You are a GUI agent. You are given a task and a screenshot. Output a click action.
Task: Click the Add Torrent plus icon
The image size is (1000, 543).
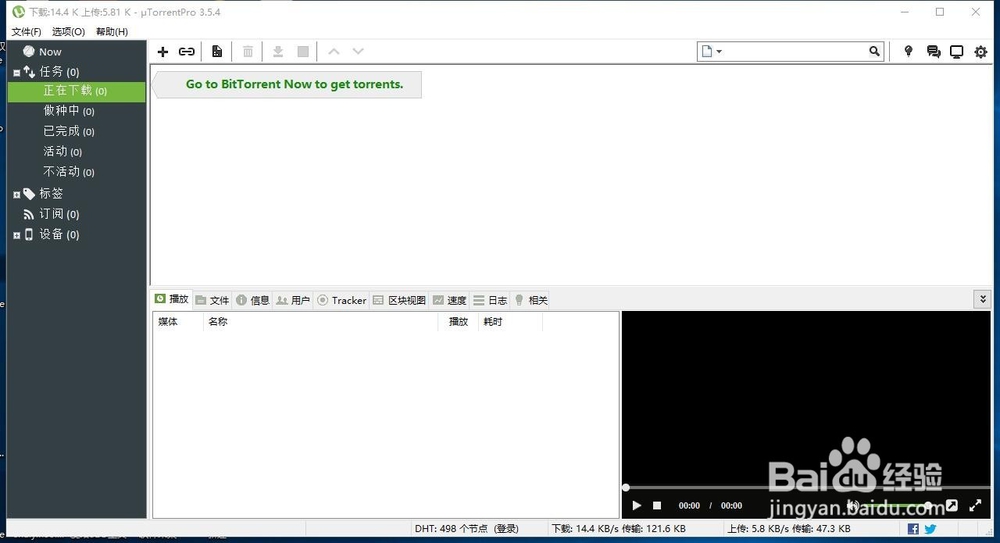pos(163,52)
